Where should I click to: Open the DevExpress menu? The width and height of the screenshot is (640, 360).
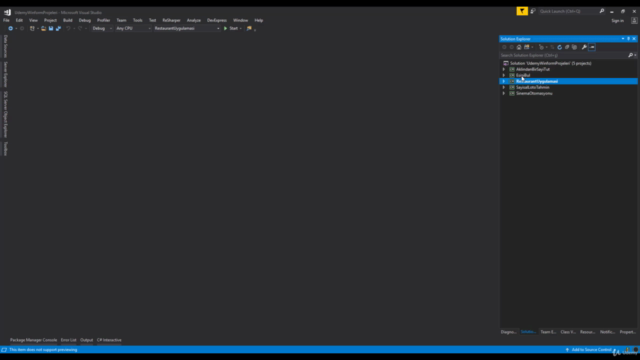tap(216, 20)
